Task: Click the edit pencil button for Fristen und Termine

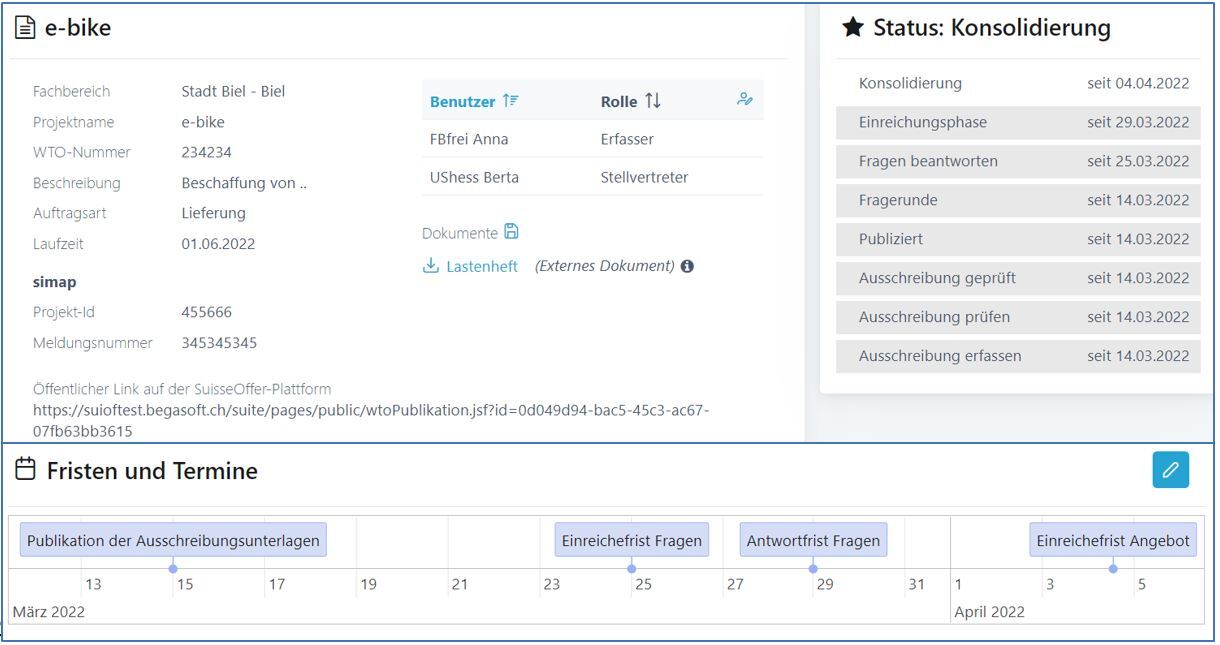Action: pyautogui.click(x=1170, y=470)
